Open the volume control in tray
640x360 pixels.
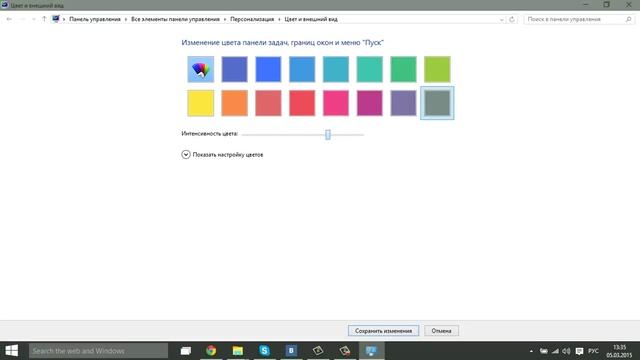(566, 351)
